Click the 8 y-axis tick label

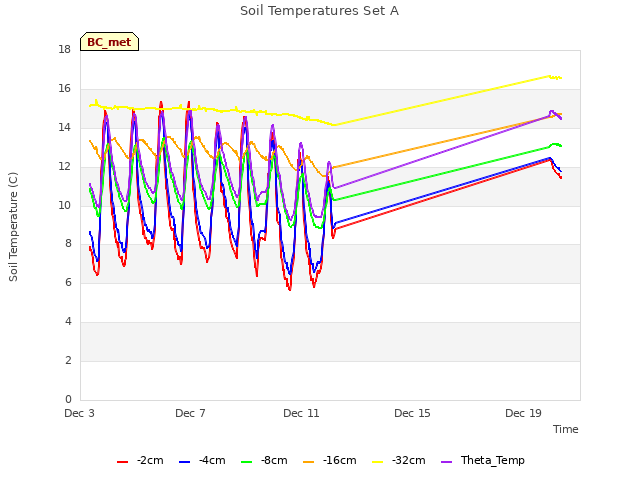coord(68,244)
